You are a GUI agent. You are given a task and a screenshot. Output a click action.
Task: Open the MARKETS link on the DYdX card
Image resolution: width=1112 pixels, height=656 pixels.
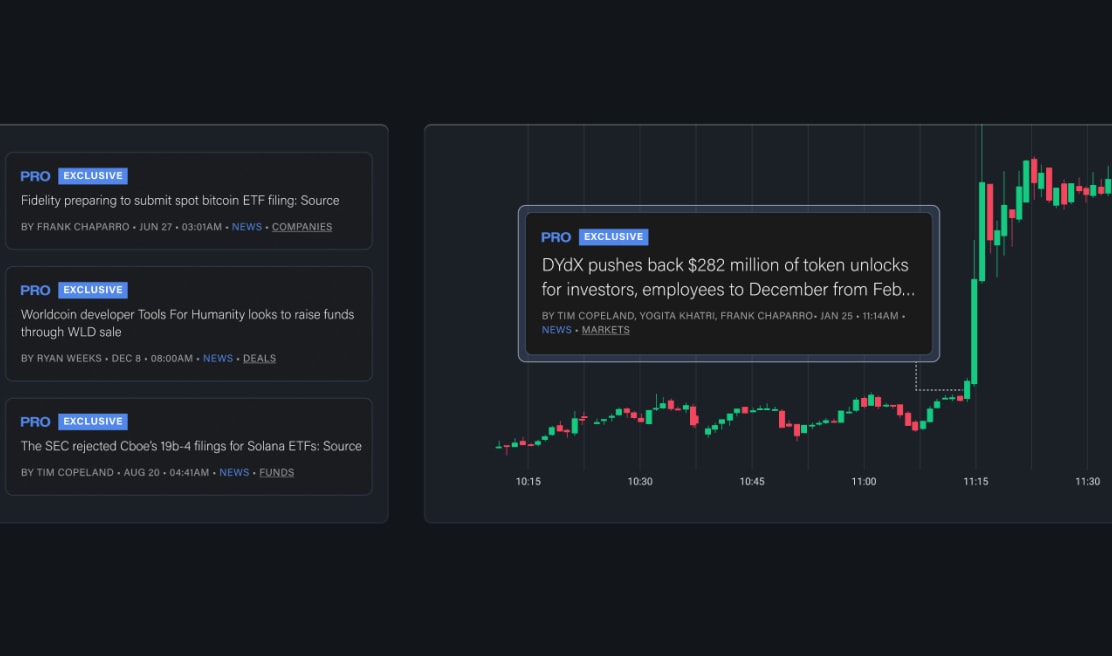tap(605, 329)
